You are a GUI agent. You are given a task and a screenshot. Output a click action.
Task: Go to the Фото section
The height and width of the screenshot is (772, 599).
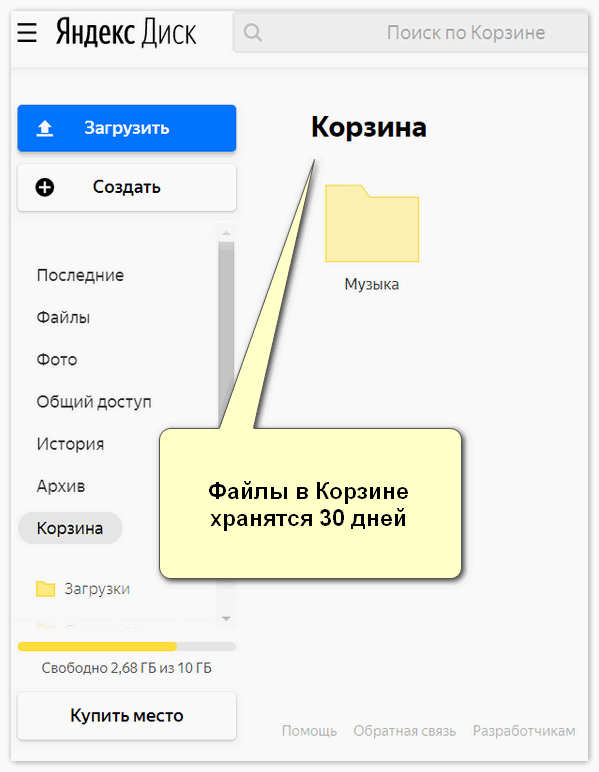click(57, 360)
